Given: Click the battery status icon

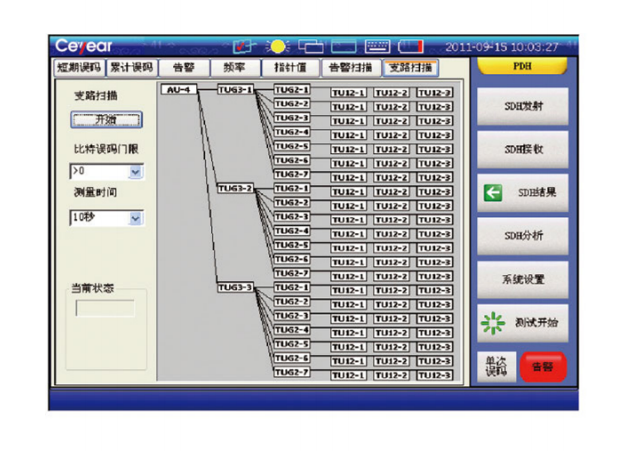Looking at the screenshot, I should coord(412,47).
